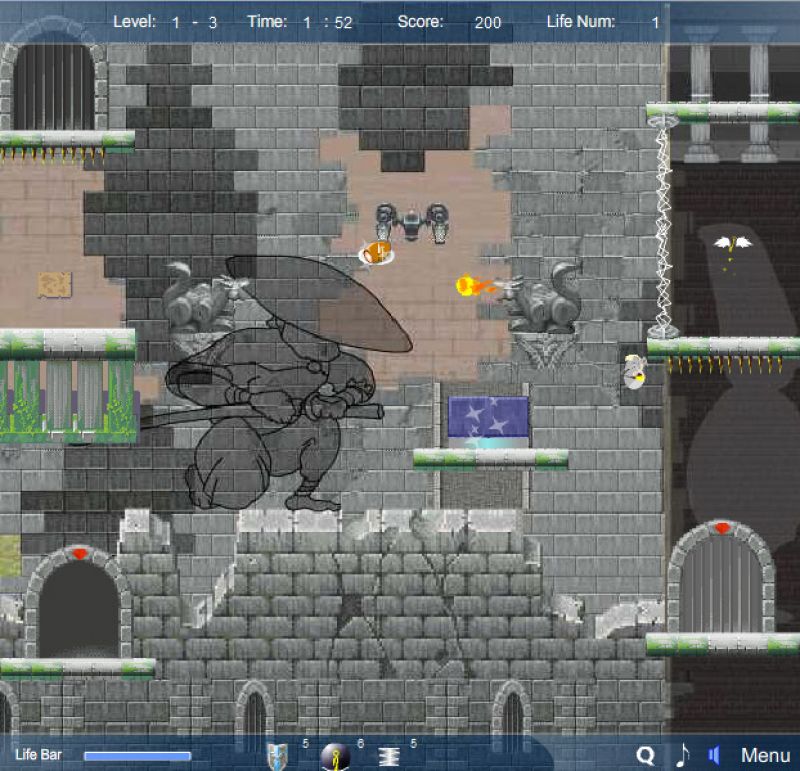800x771 pixels.
Task: Click the blue star-patterned block
Action: (488, 417)
